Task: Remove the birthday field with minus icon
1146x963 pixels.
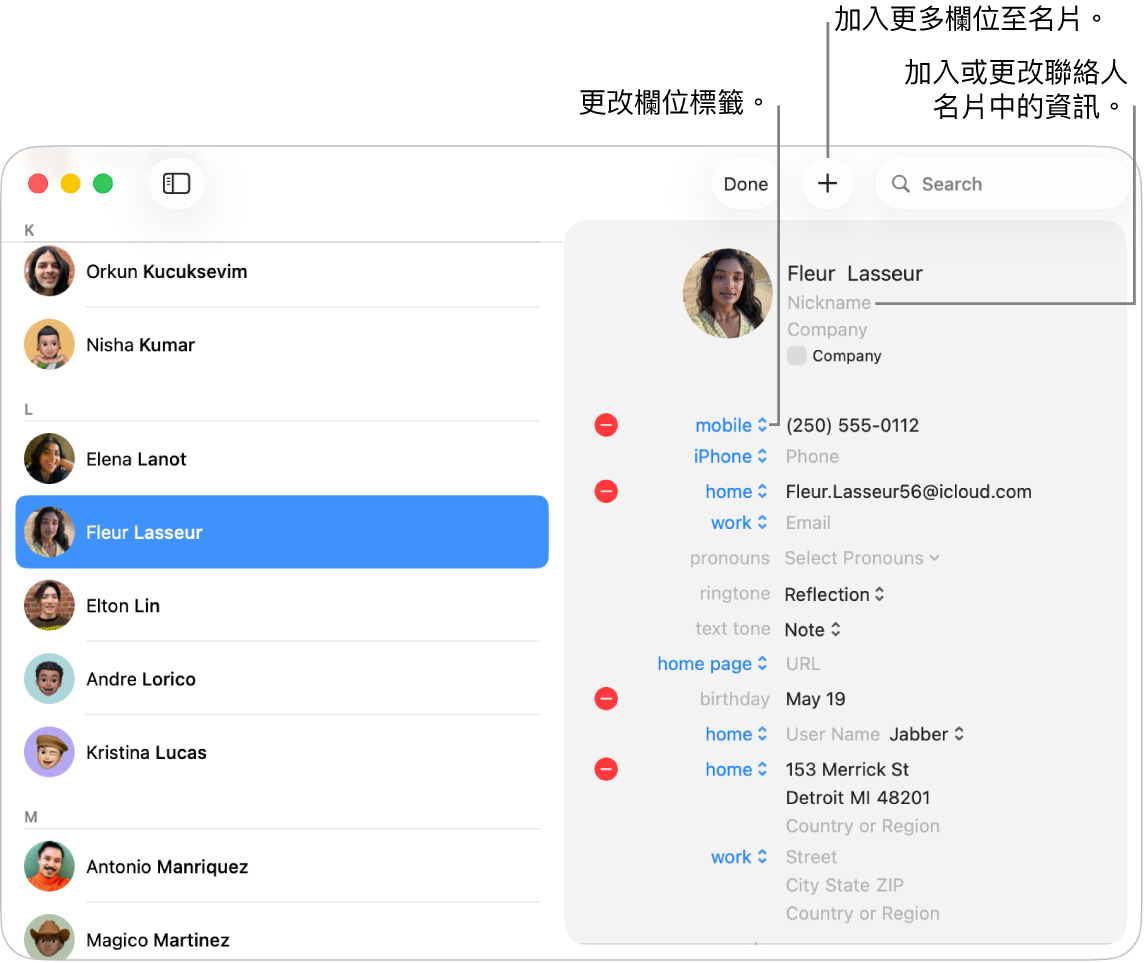Action: click(x=606, y=699)
